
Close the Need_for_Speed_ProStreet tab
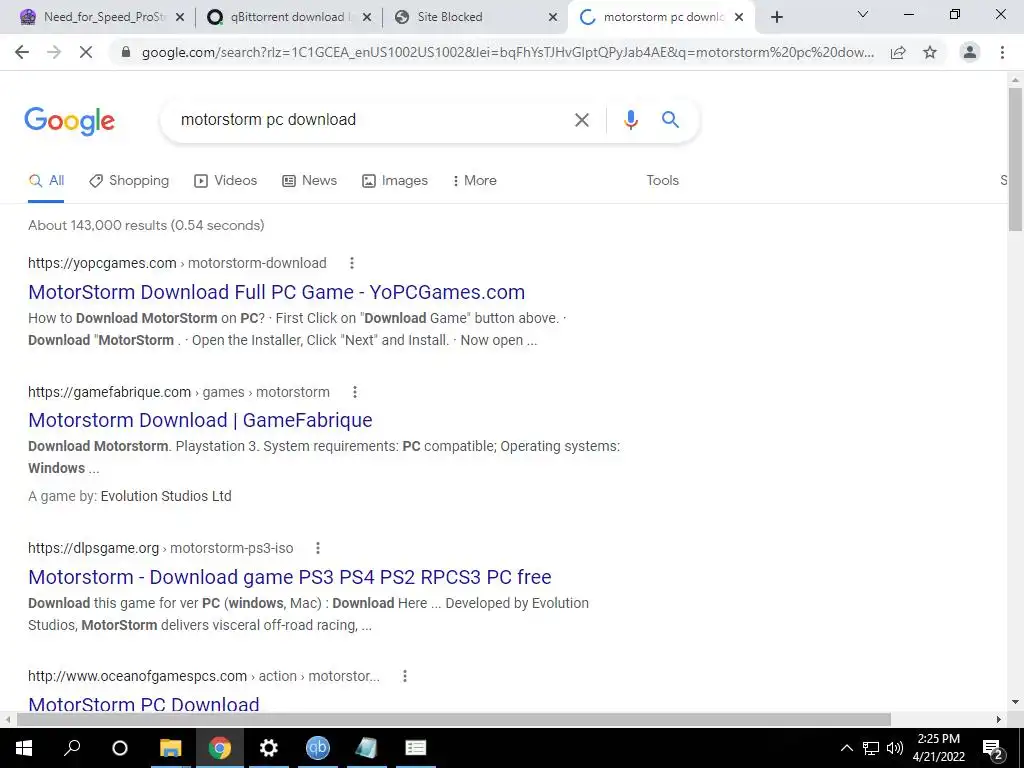click(180, 17)
